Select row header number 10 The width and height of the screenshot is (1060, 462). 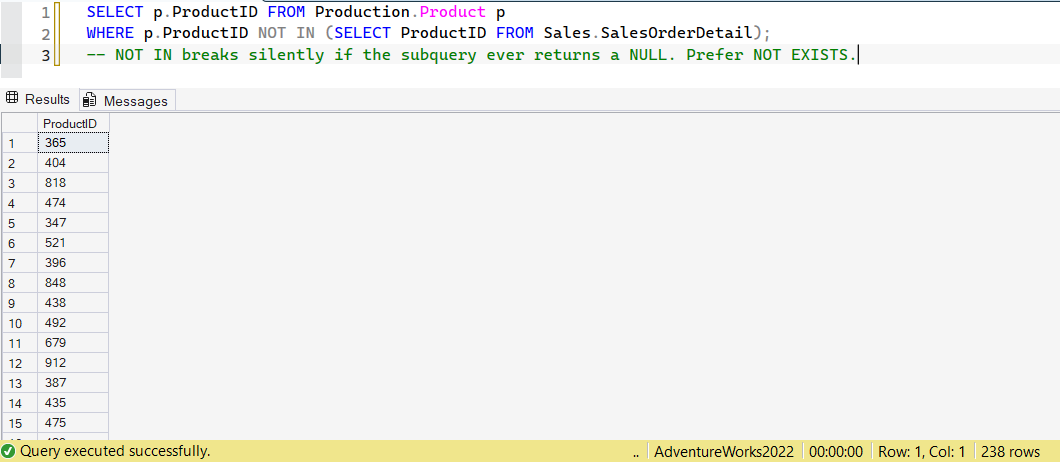point(20,323)
